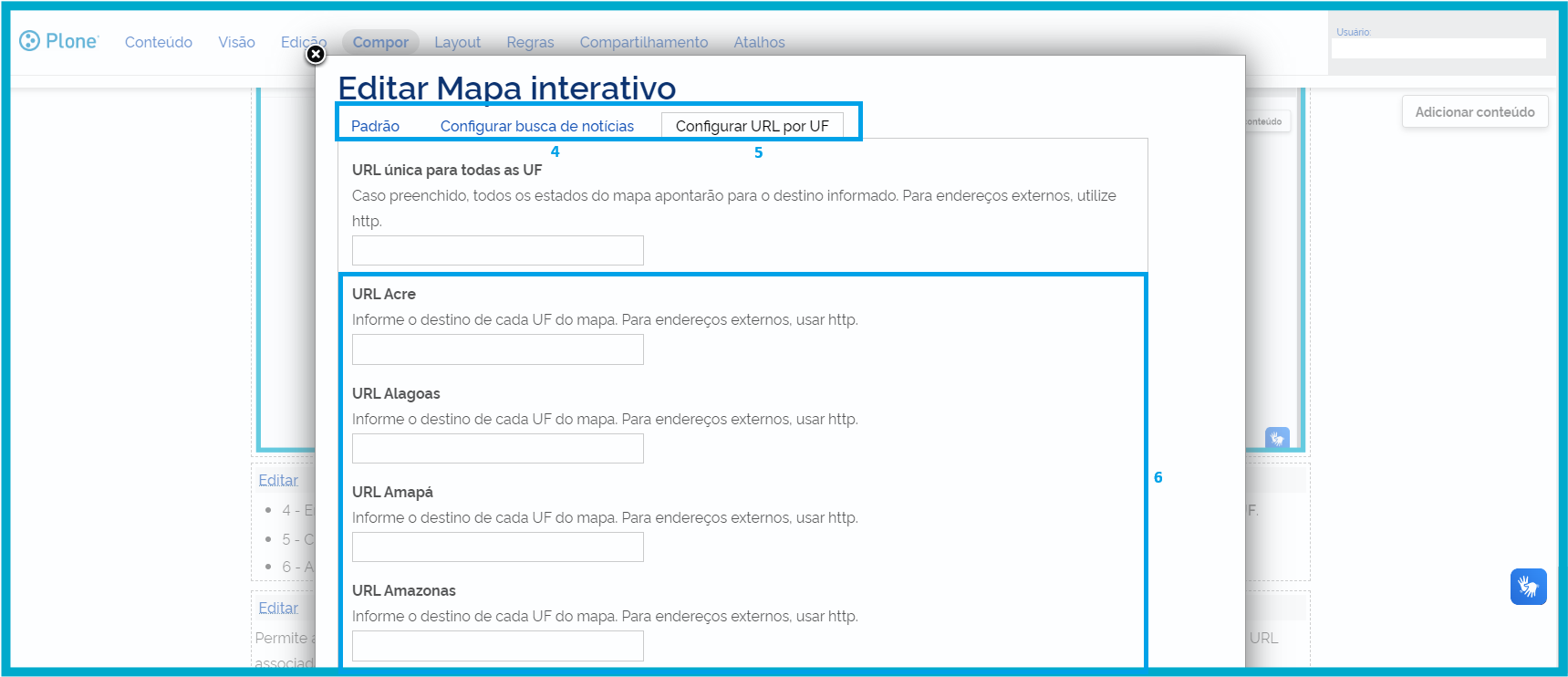Open the Atalhos menu item
This screenshot has height=677, width=1568.
coord(759,42)
